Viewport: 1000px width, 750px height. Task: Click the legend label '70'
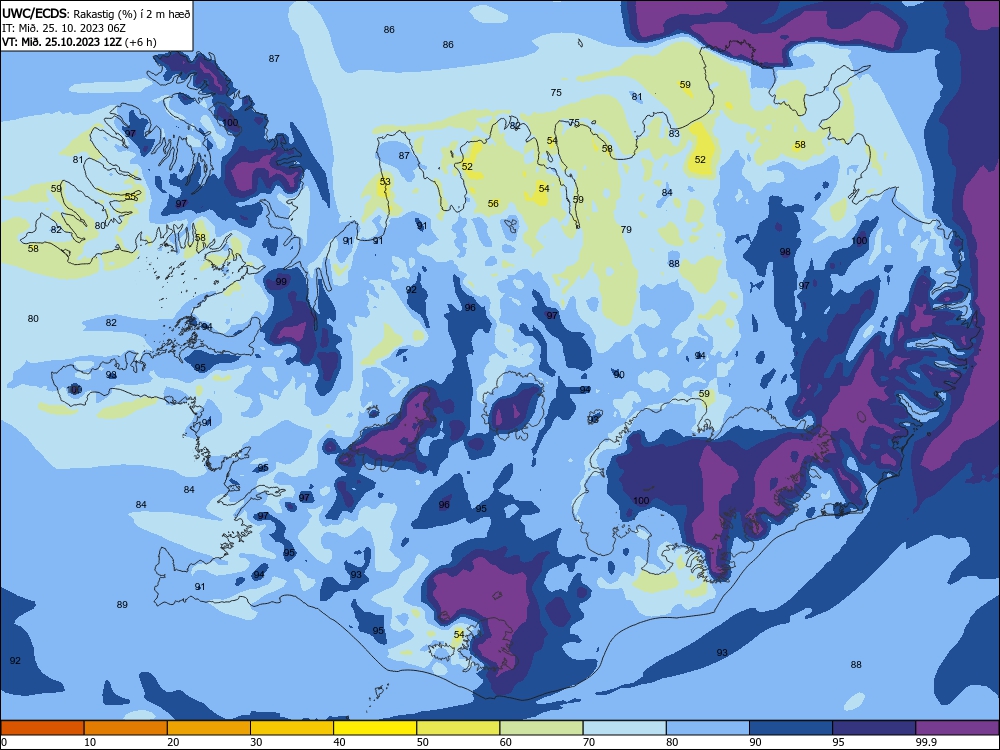pos(589,742)
